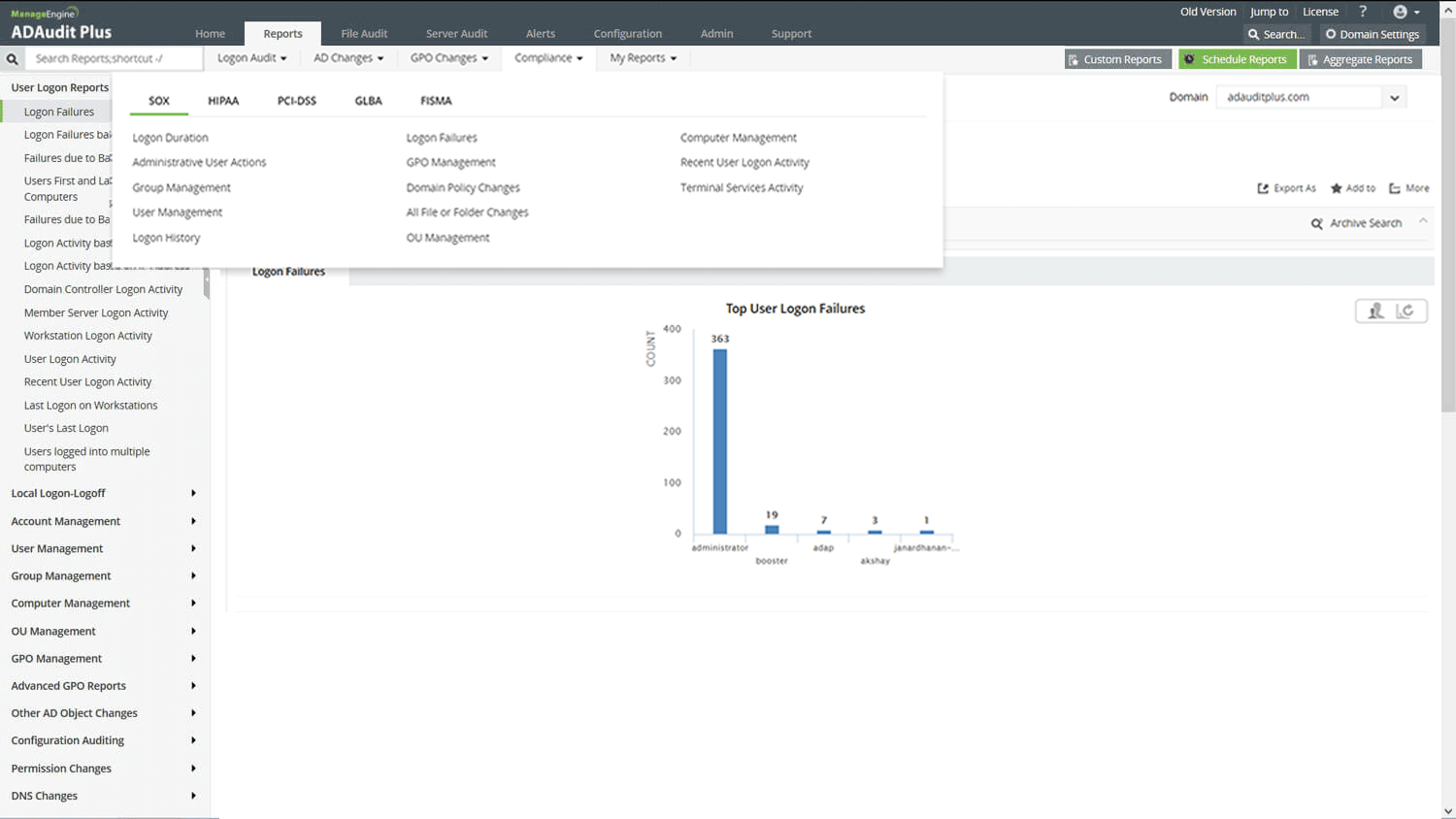Expand Permission Changes section
This screenshot has height=819, width=1456.
point(104,768)
